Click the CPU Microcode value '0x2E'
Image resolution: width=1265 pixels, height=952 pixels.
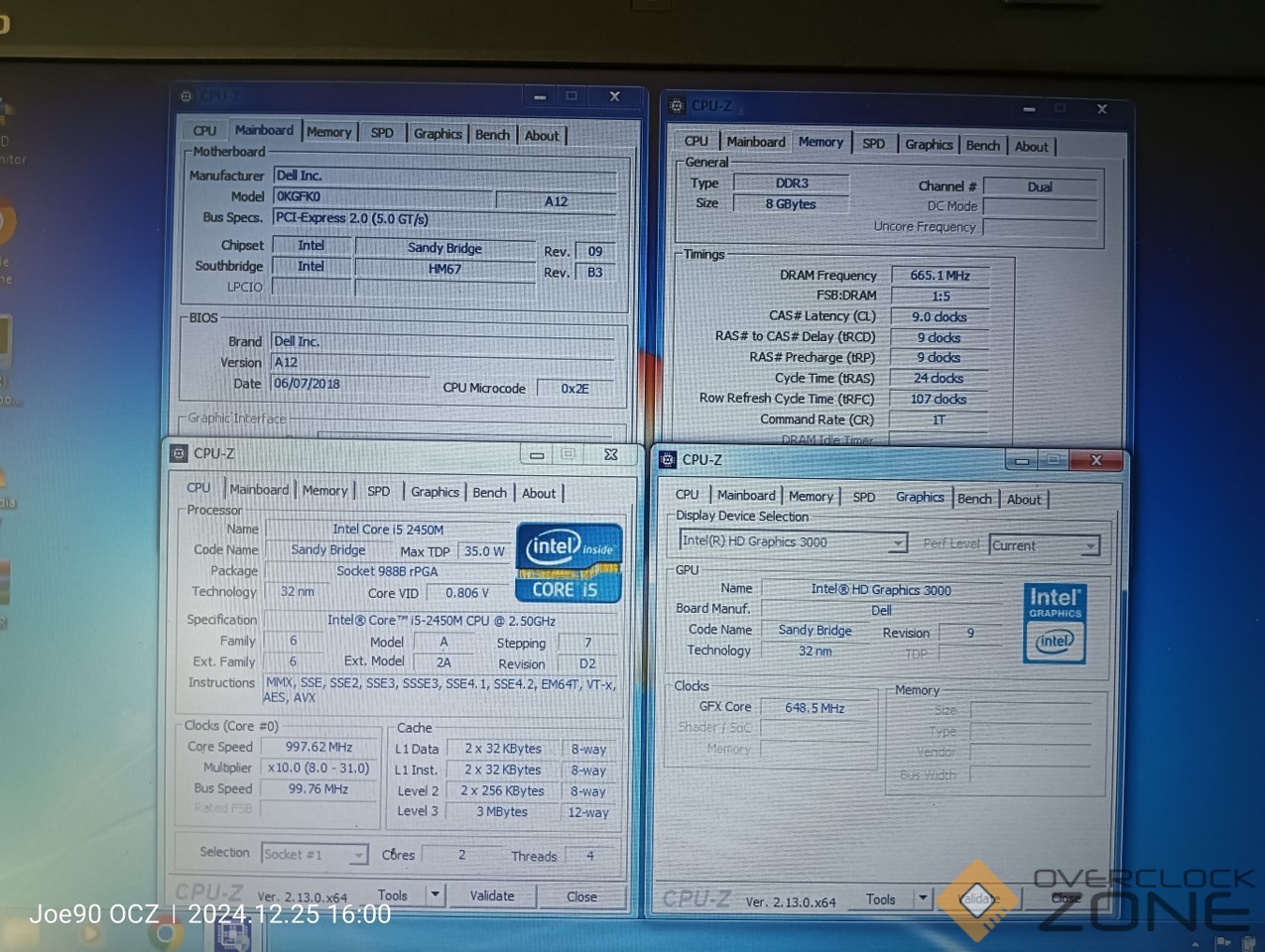click(575, 388)
